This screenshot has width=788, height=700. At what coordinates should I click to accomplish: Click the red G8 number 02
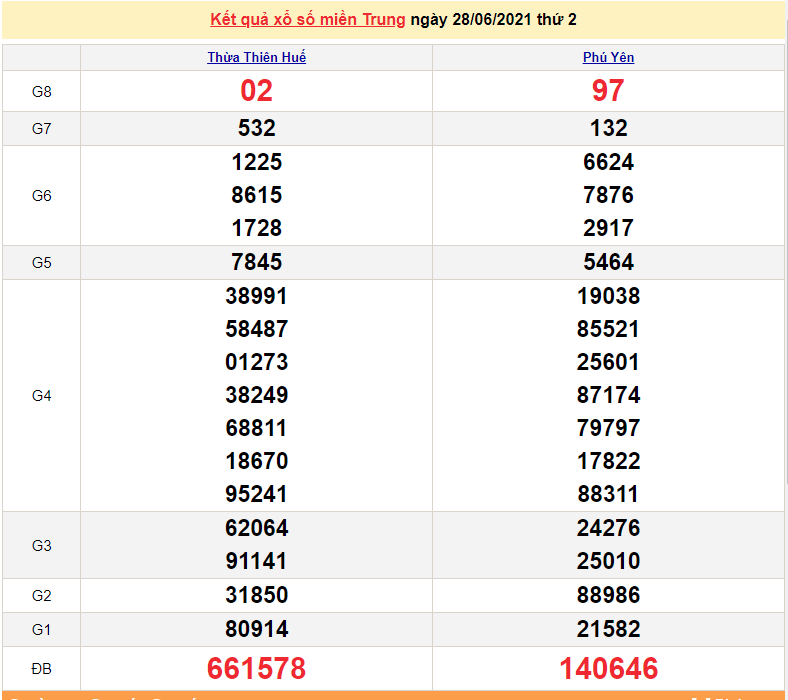click(x=256, y=91)
